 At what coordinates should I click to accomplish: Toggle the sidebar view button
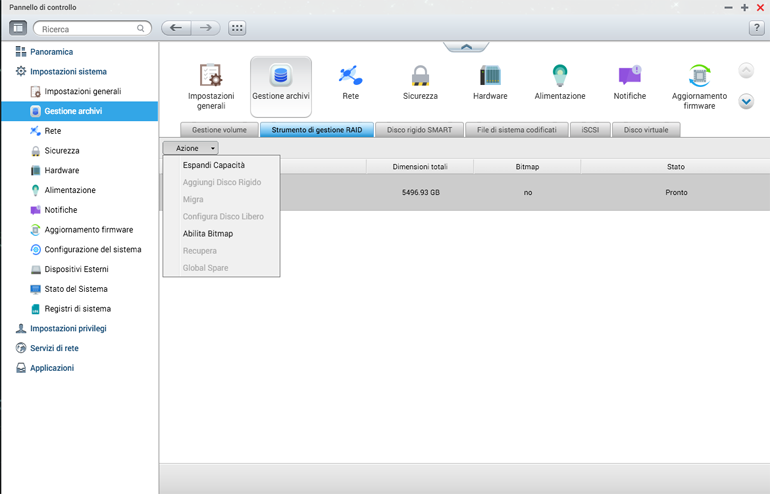(18, 28)
